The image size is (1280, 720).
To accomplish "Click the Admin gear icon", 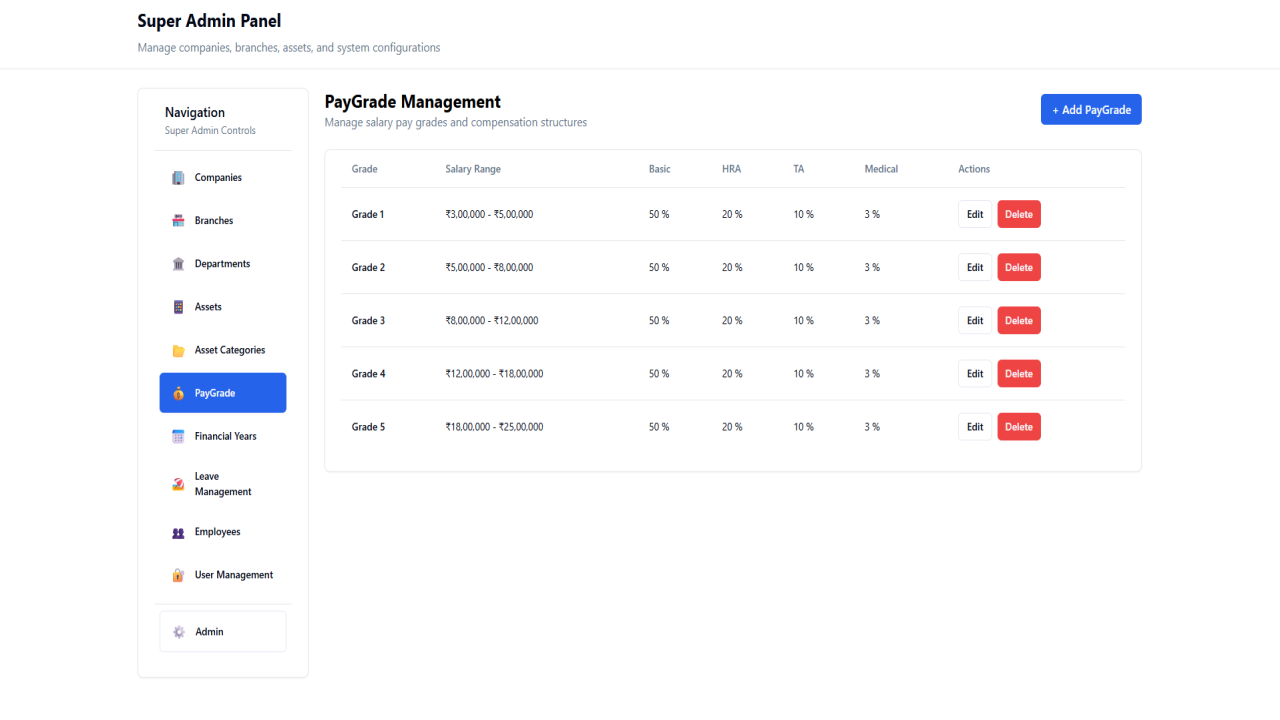I will coord(179,632).
